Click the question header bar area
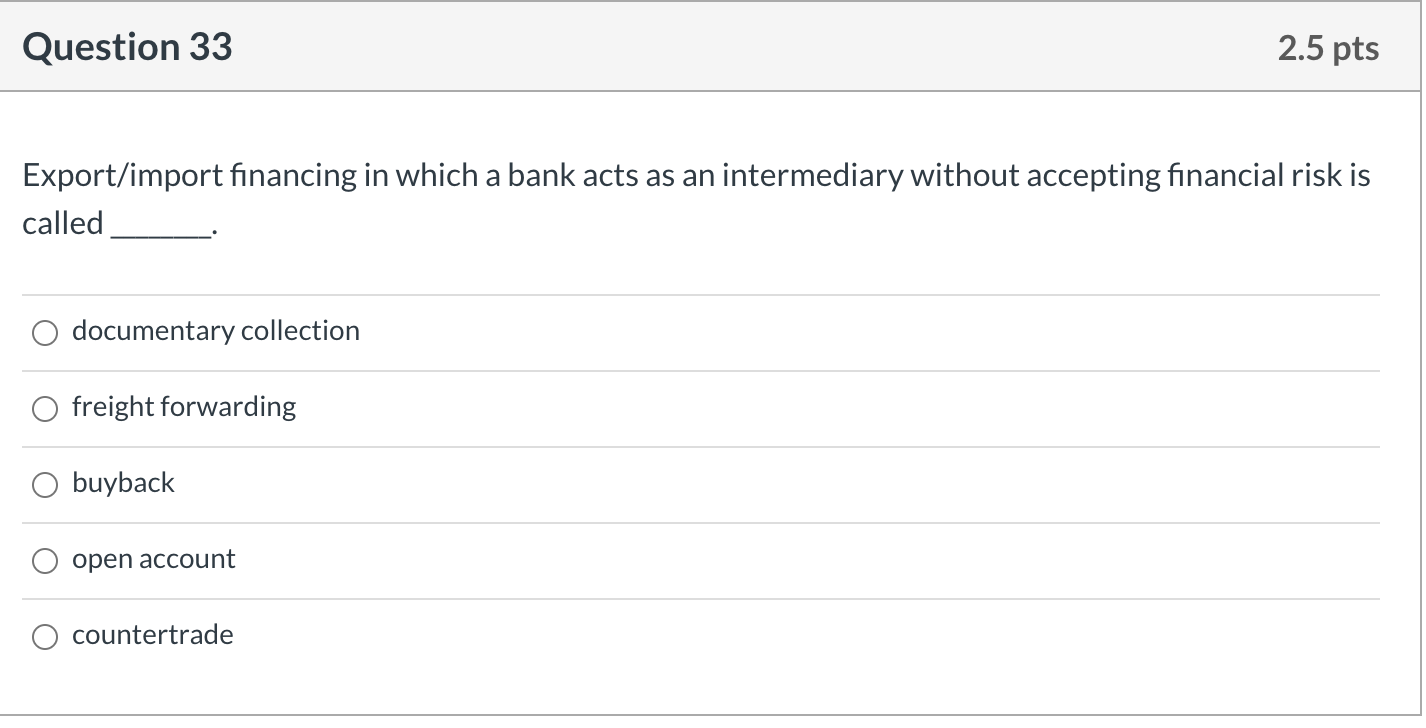The height and width of the screenshot is (728, 1426). point(700,46)
